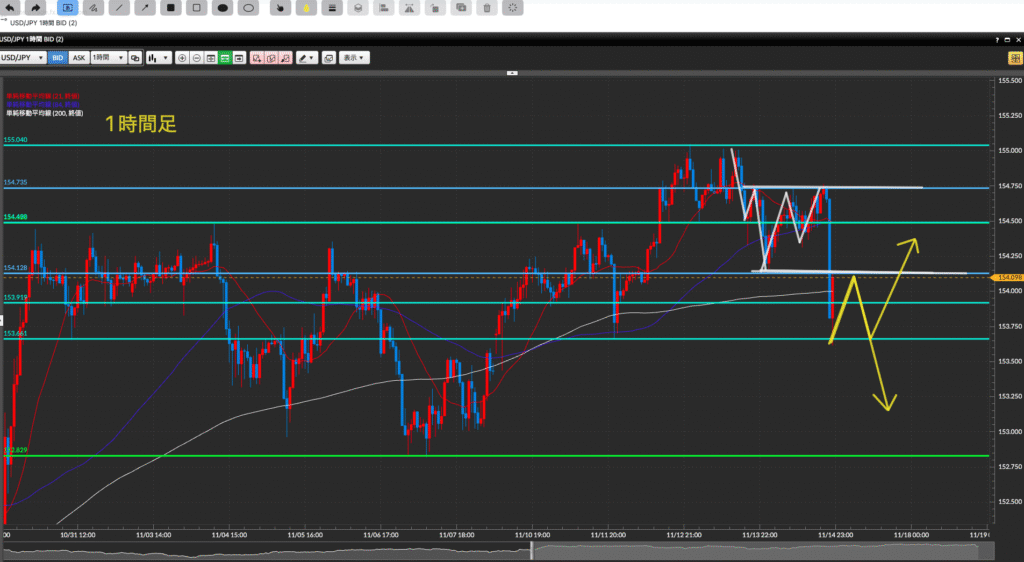Select the arrow drawing tool

(x=146, y=8)
